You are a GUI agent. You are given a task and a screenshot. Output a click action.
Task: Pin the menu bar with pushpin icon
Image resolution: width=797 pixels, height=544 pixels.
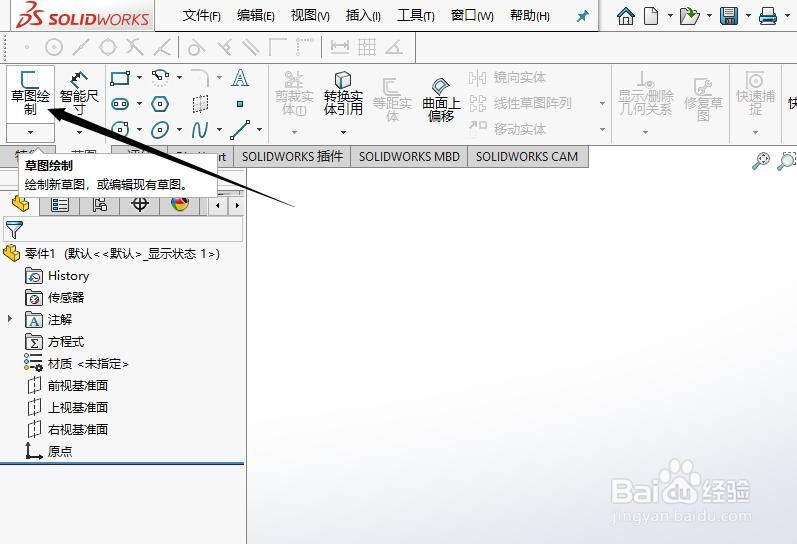(582, 16)
